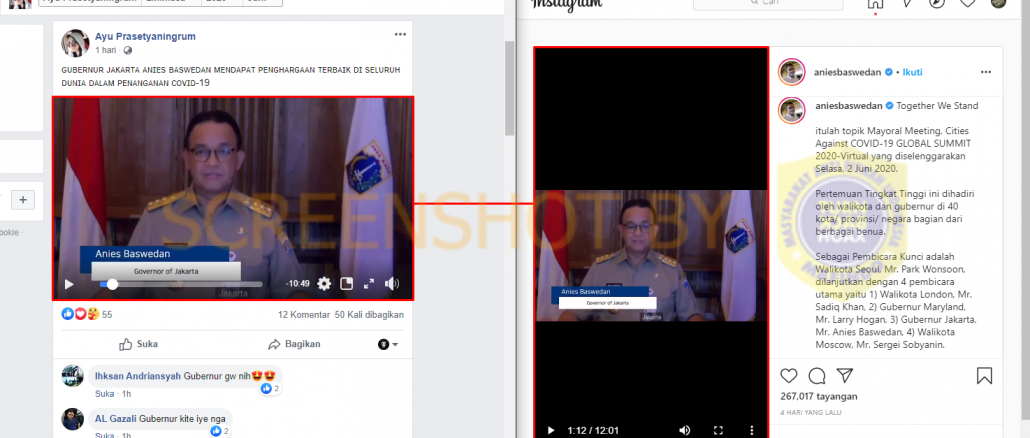Open the comment-as profile selector dropdown
This screenshot has height=438, width=1030.
coord(388,344)
